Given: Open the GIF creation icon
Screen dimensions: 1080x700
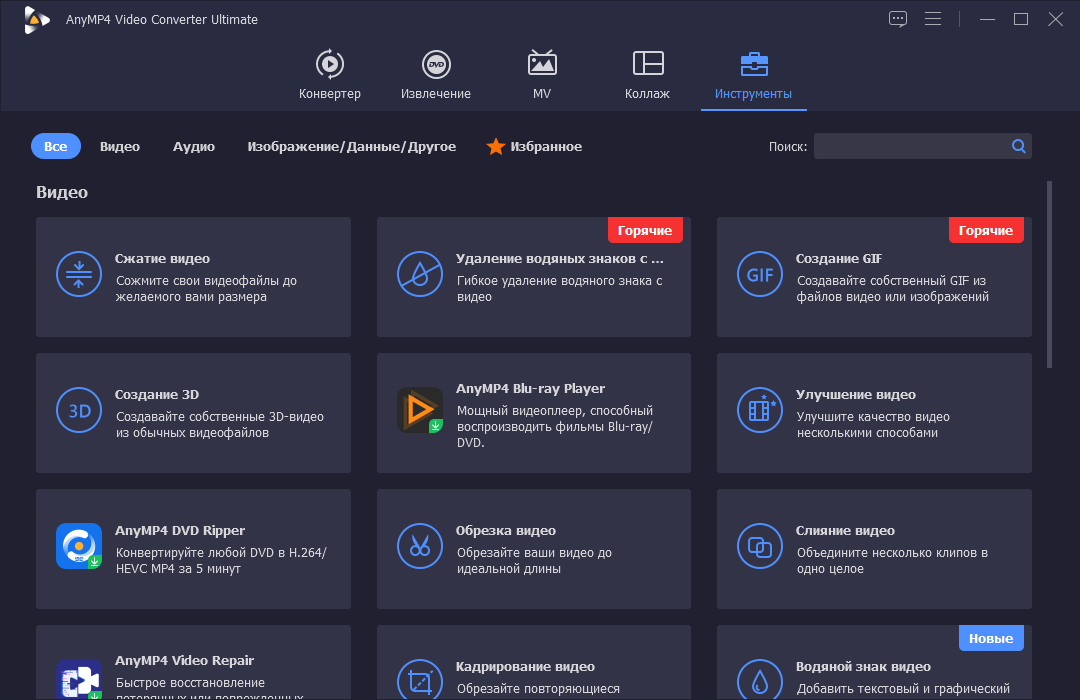Looking at the screenshot, I should (x=760, y=274).
